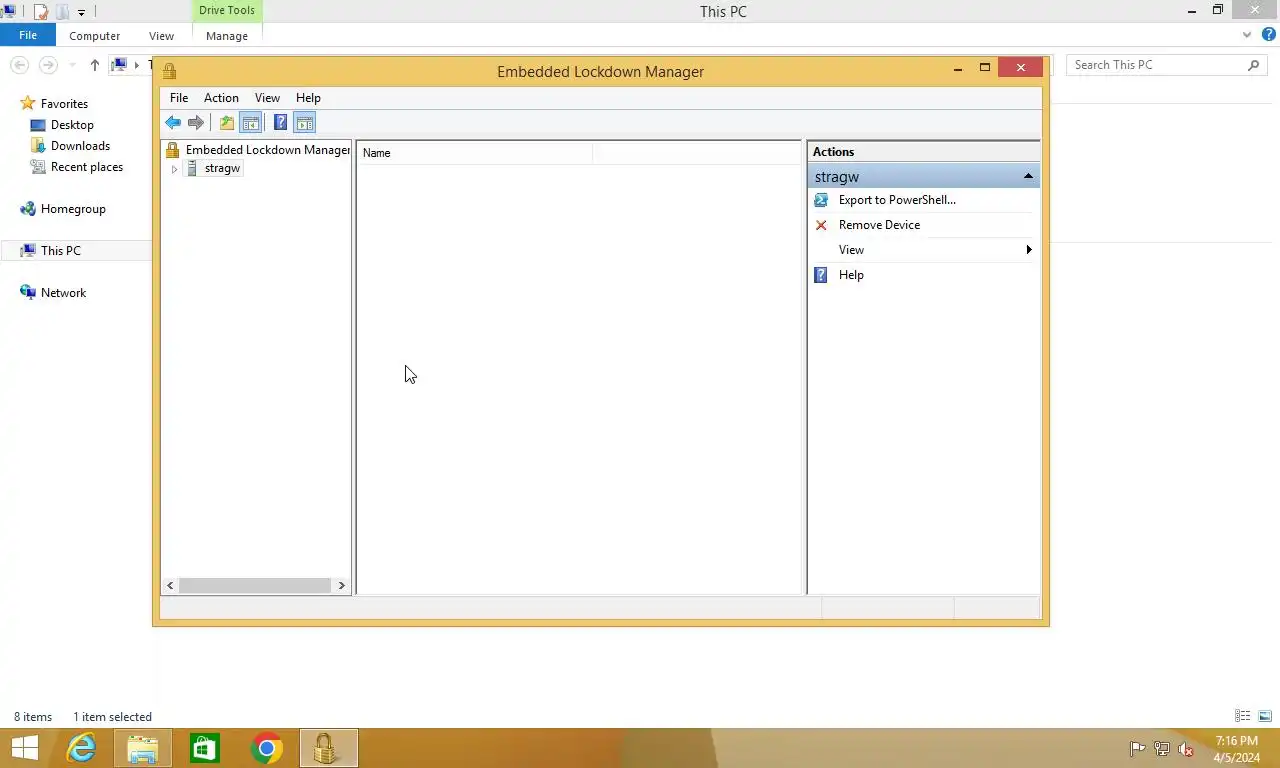Open the View menu in Lockdown Manager
1280x768 pixels.
click(267, 98)
